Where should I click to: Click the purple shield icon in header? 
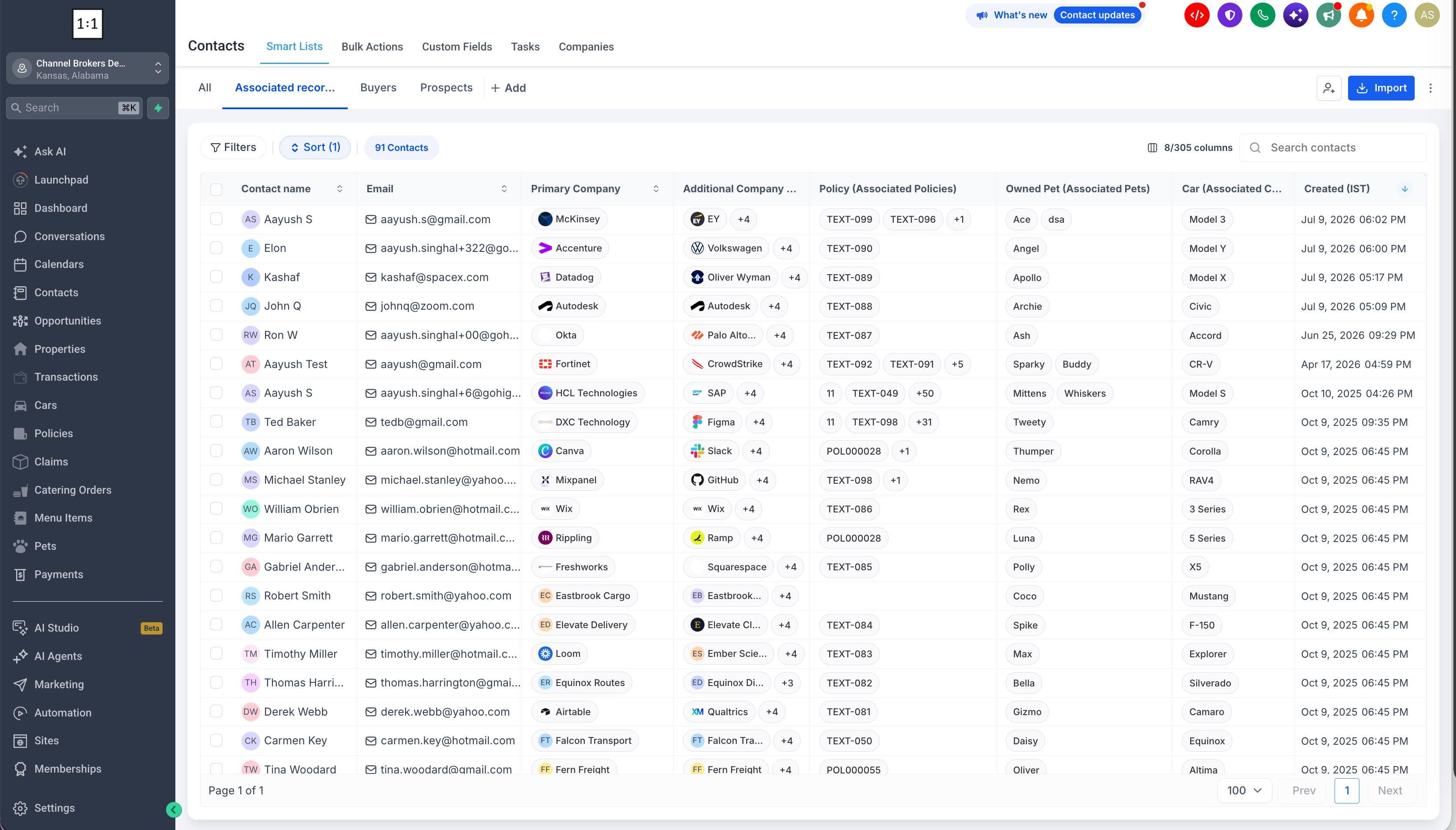[x=1230, y=15]
